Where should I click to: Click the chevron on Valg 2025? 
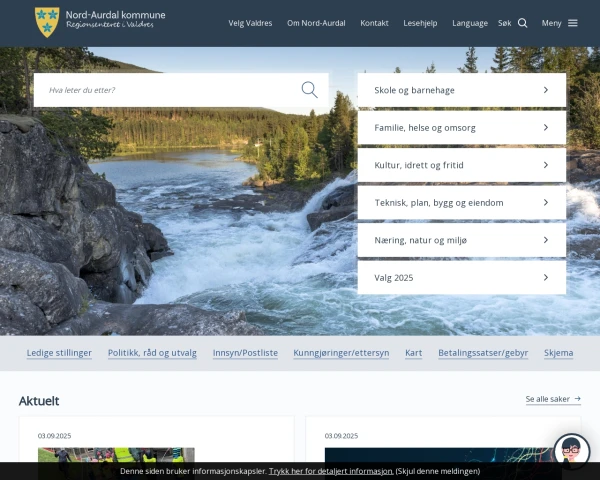(546, 278)
